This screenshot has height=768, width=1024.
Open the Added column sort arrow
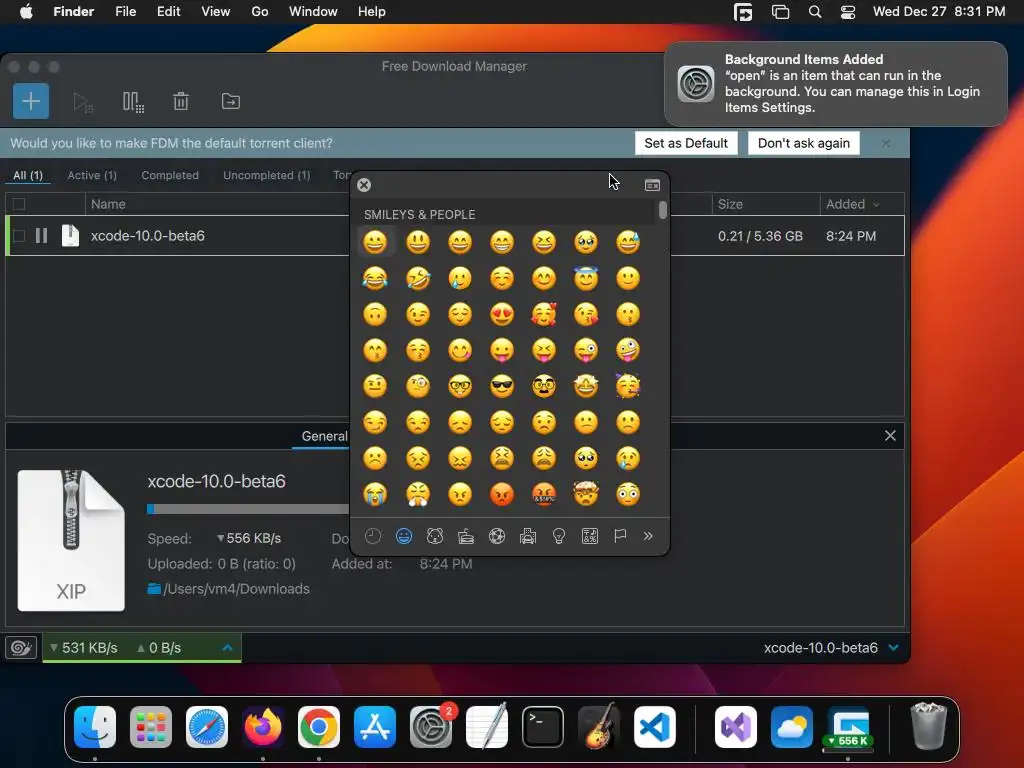[876, 205]
